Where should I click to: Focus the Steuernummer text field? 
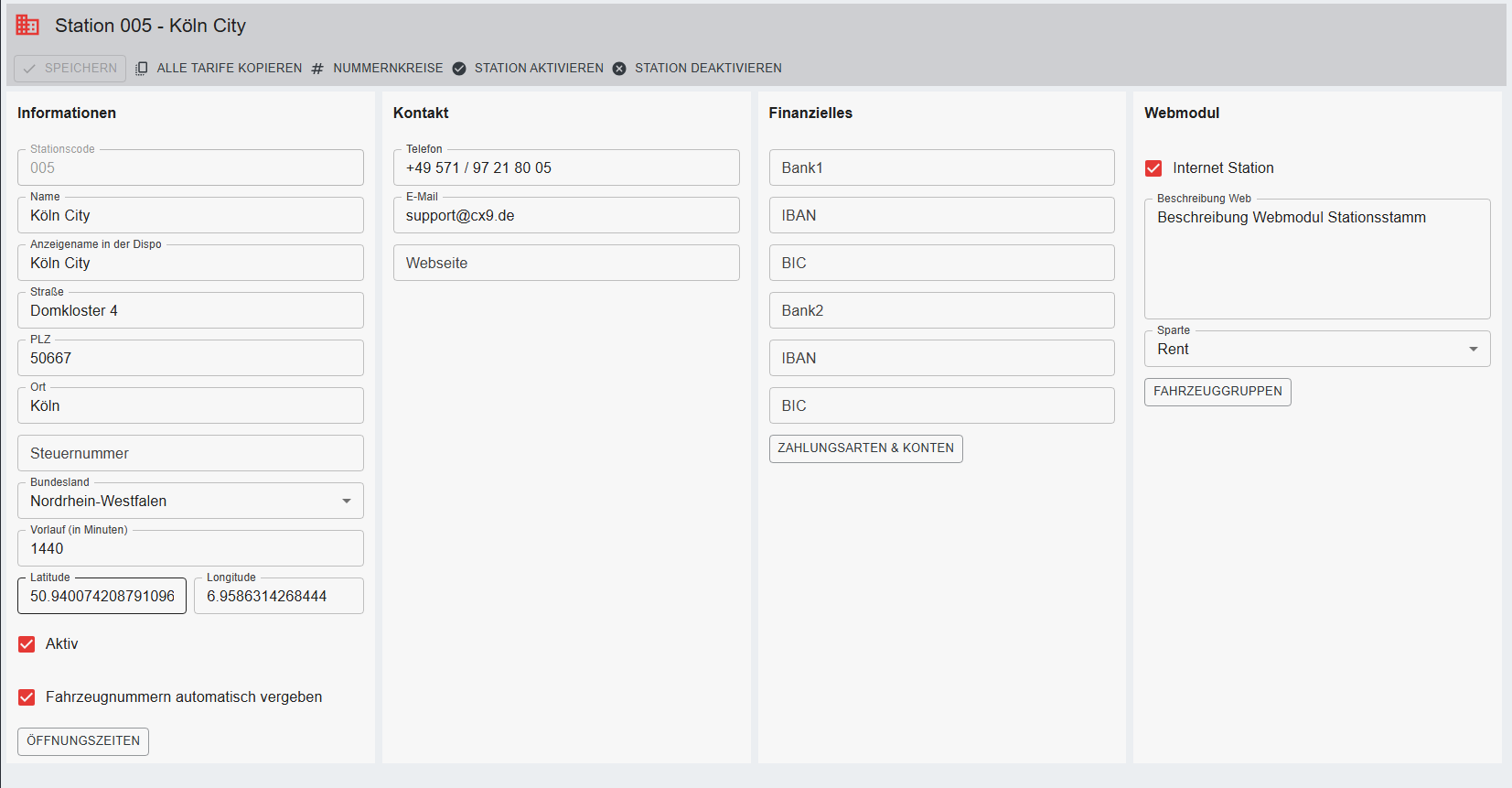(190, 453)
